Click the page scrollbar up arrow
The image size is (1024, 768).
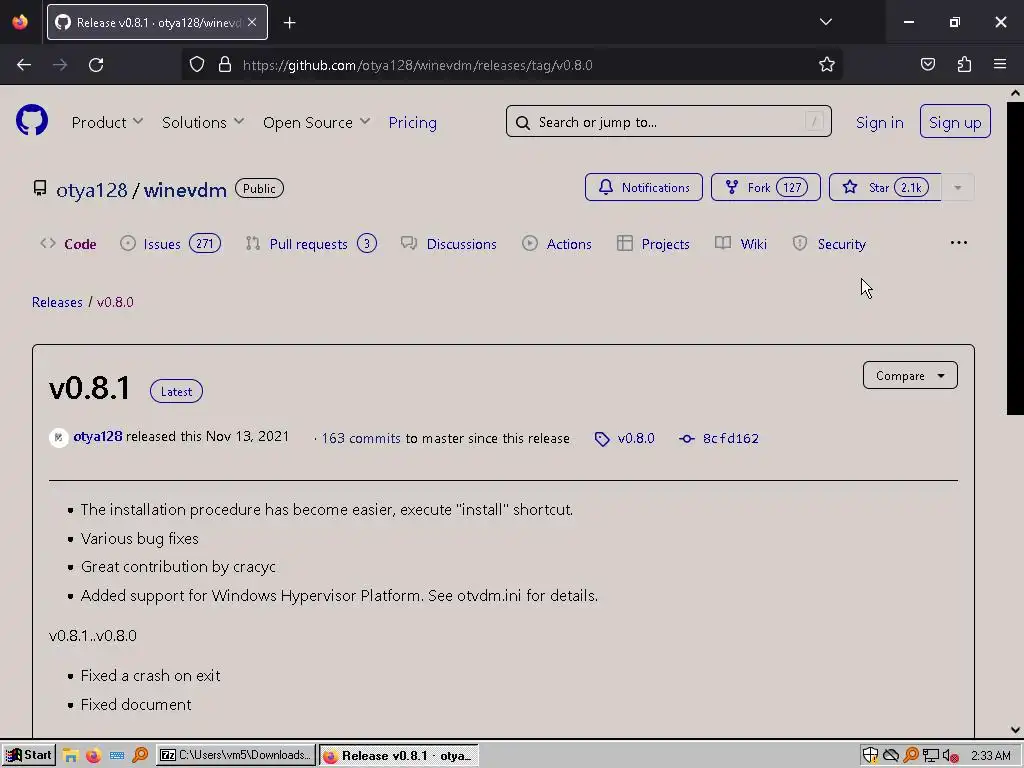pyautogui.click(x=1015, y=93)
